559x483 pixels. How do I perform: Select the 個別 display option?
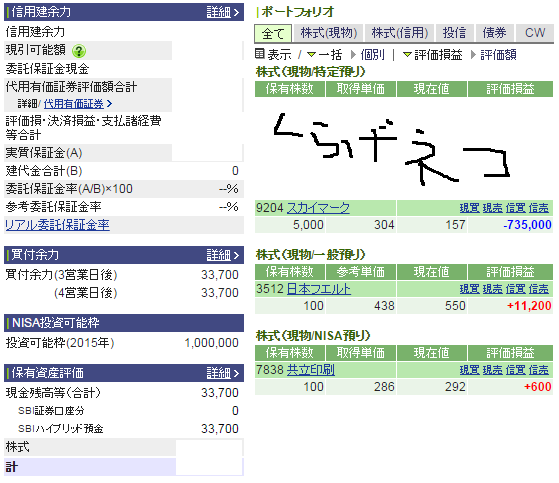coord(368,55)
